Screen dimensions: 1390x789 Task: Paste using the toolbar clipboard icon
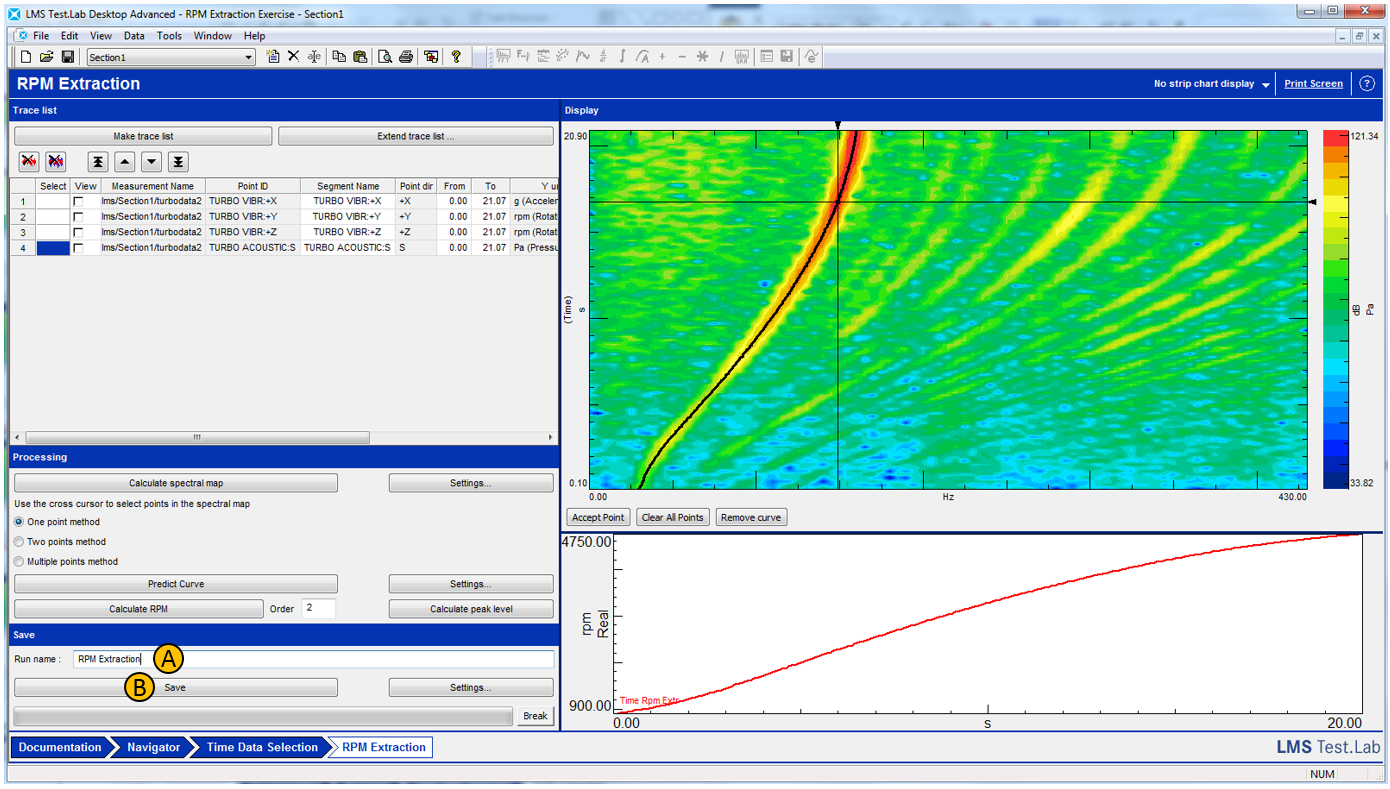(x=360, y=57)
